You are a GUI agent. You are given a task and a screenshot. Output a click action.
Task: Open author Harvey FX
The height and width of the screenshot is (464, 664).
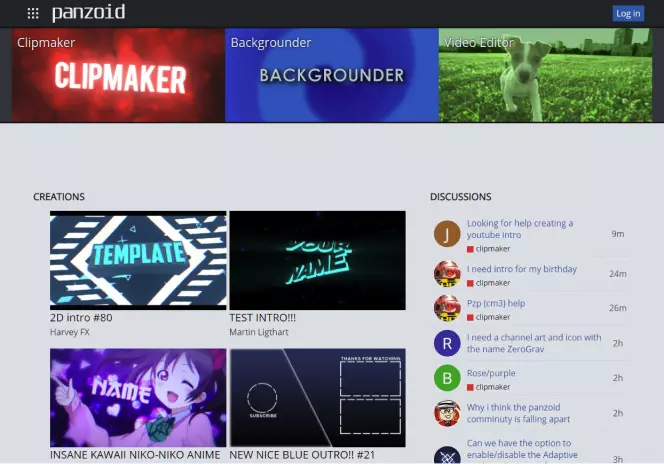click(70, 332)
